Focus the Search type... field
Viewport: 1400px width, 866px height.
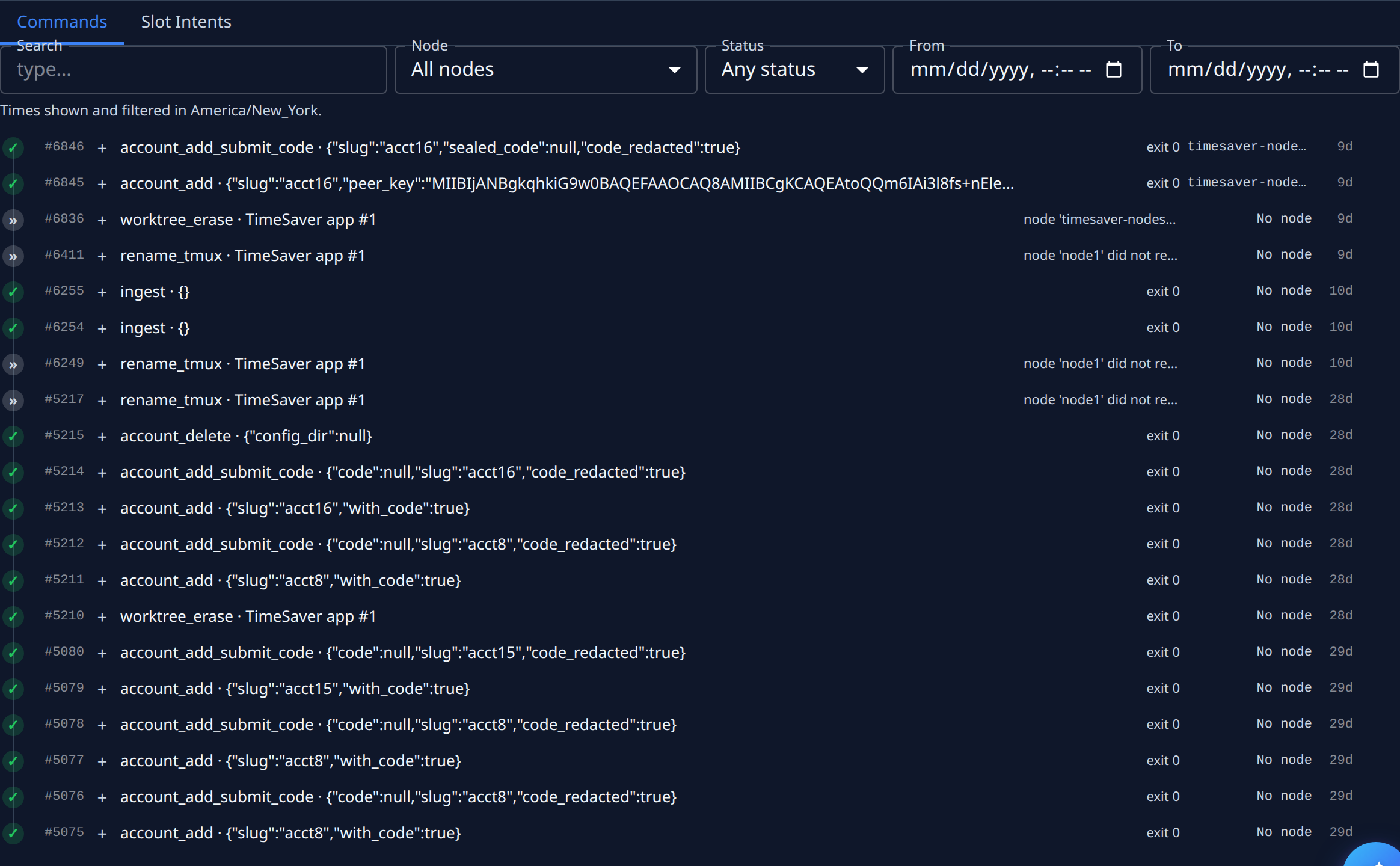coord(193,70)
